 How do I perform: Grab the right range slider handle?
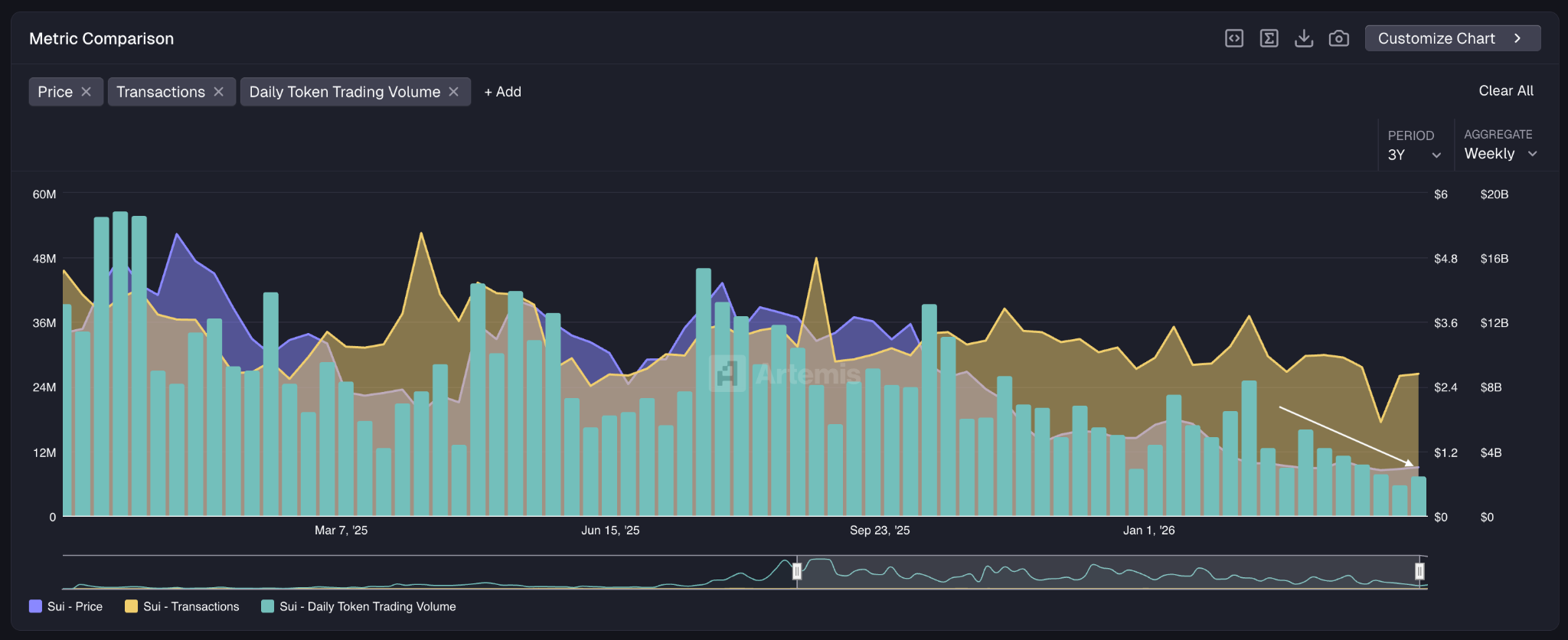click(x=1419, y=571)
